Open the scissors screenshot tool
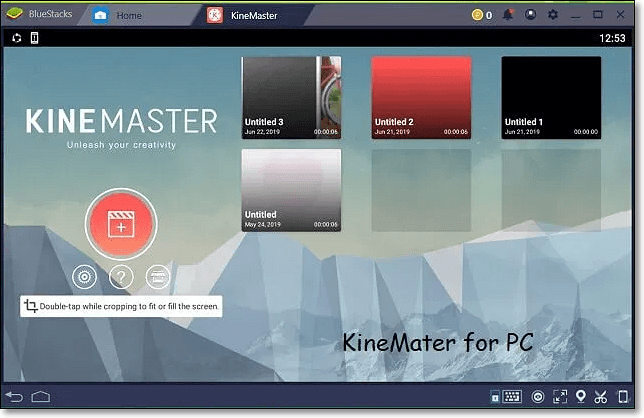 tap(600, 397)
